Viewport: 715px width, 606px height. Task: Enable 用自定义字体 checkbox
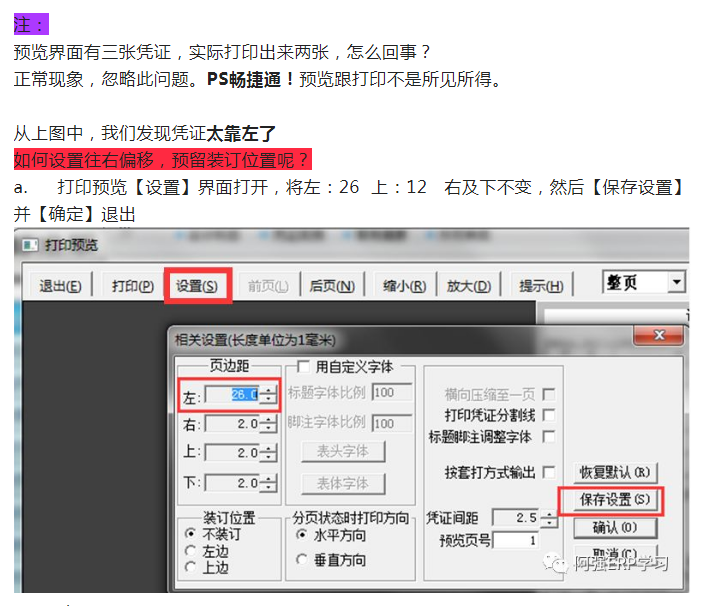click(x=303, y=367)
